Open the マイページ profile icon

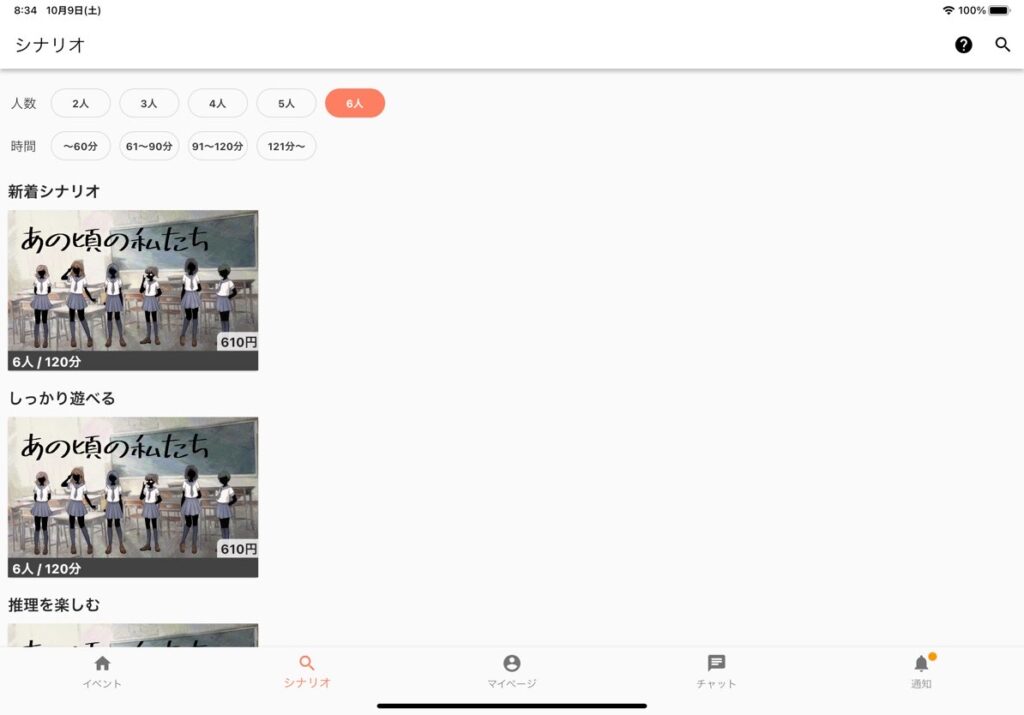512,664
